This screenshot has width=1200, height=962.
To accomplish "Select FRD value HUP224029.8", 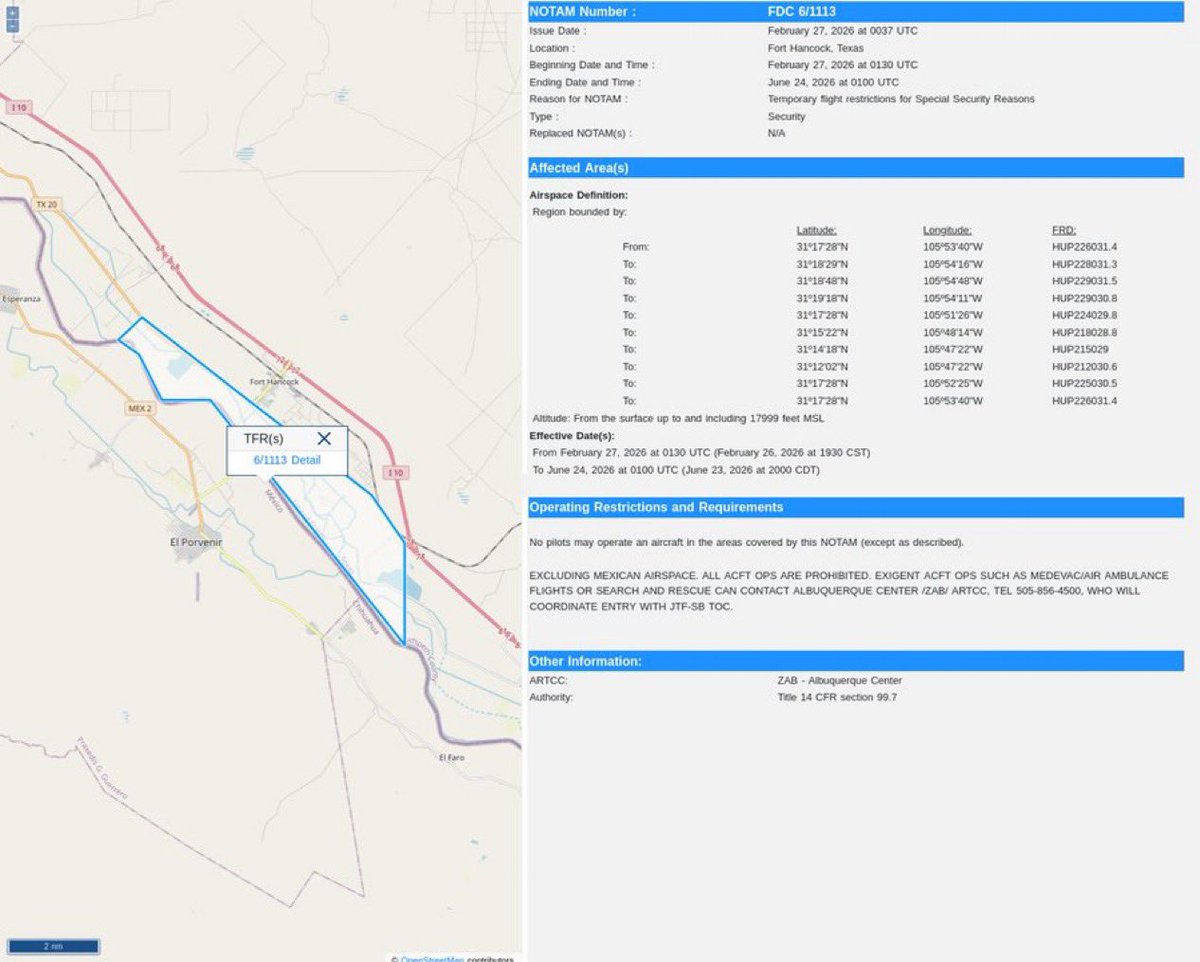I will [1084, 315].
